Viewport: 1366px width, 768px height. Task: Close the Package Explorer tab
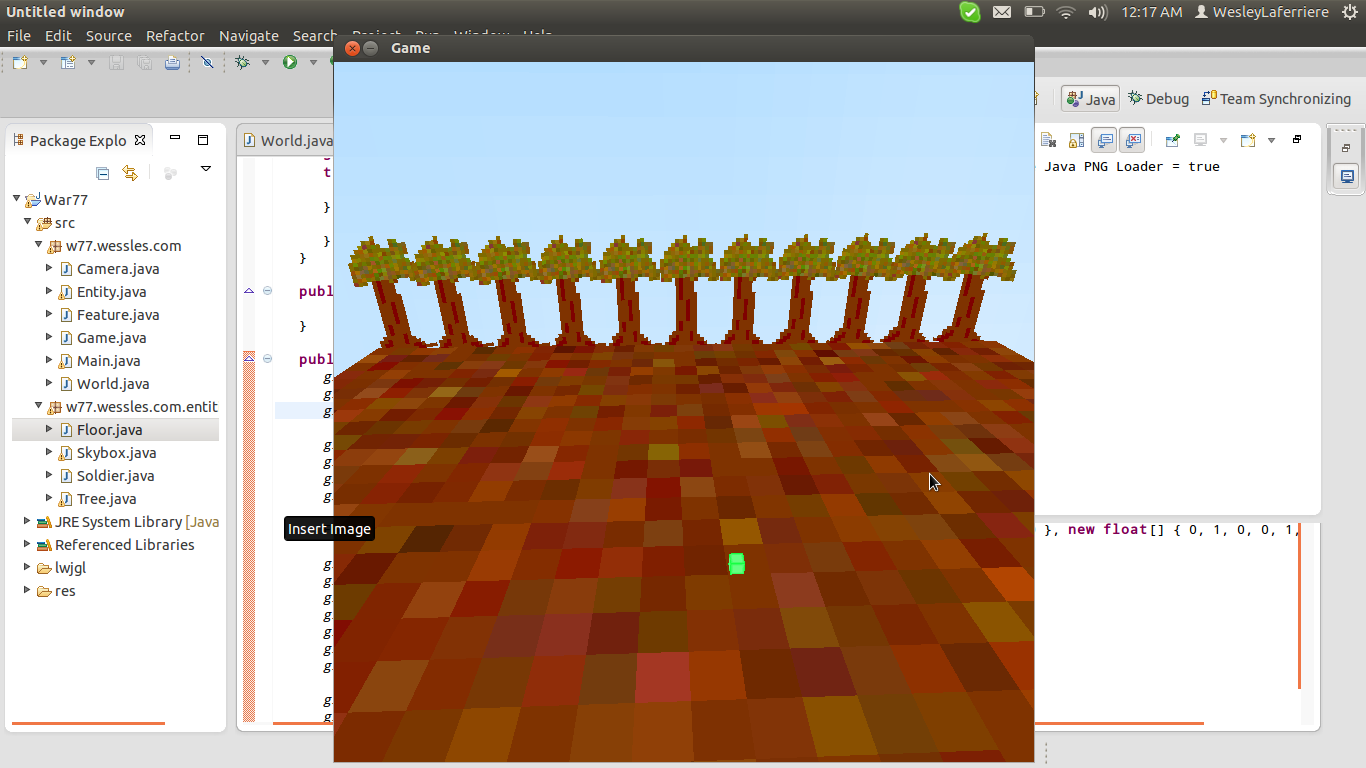click(x=140, y=140)
